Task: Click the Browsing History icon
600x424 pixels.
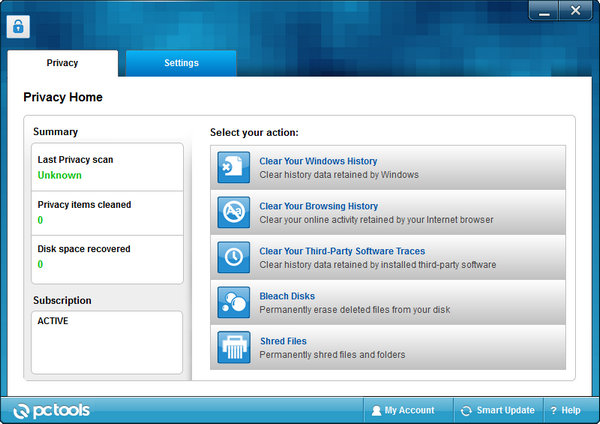Action: click(234, 212)
